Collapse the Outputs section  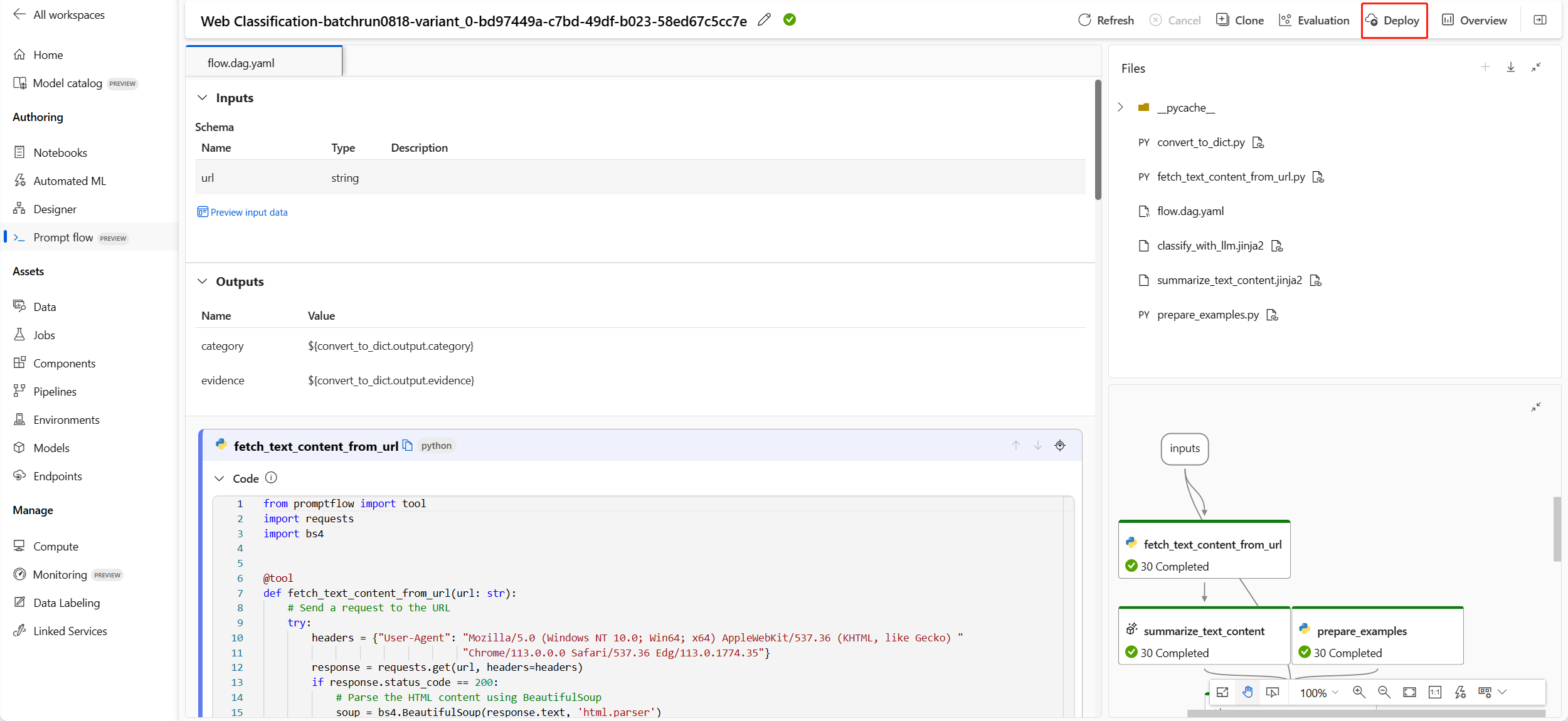click(x=203, y=282)
